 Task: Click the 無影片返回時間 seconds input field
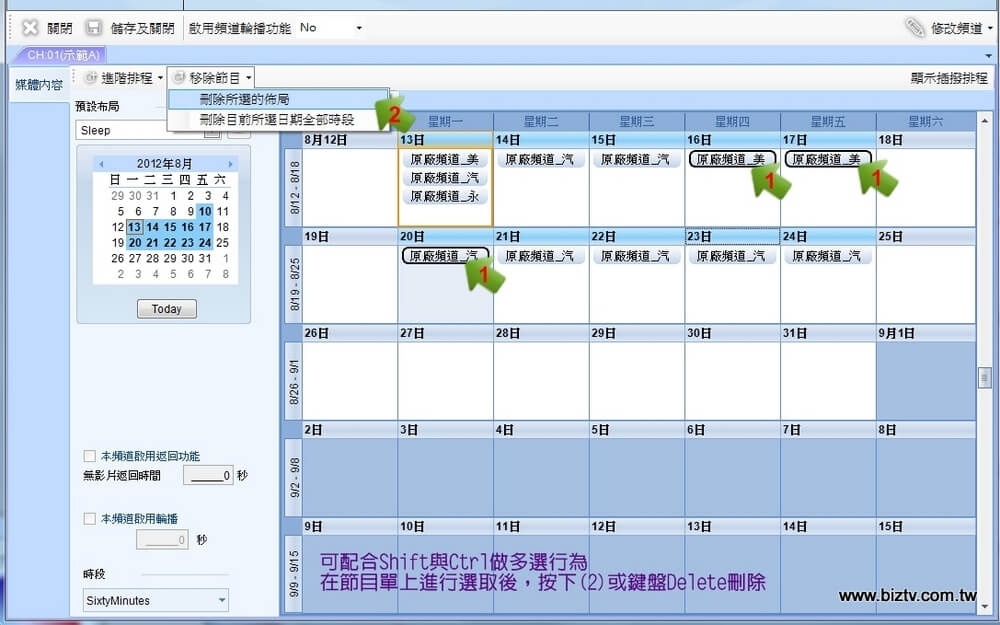pos(210,476)
